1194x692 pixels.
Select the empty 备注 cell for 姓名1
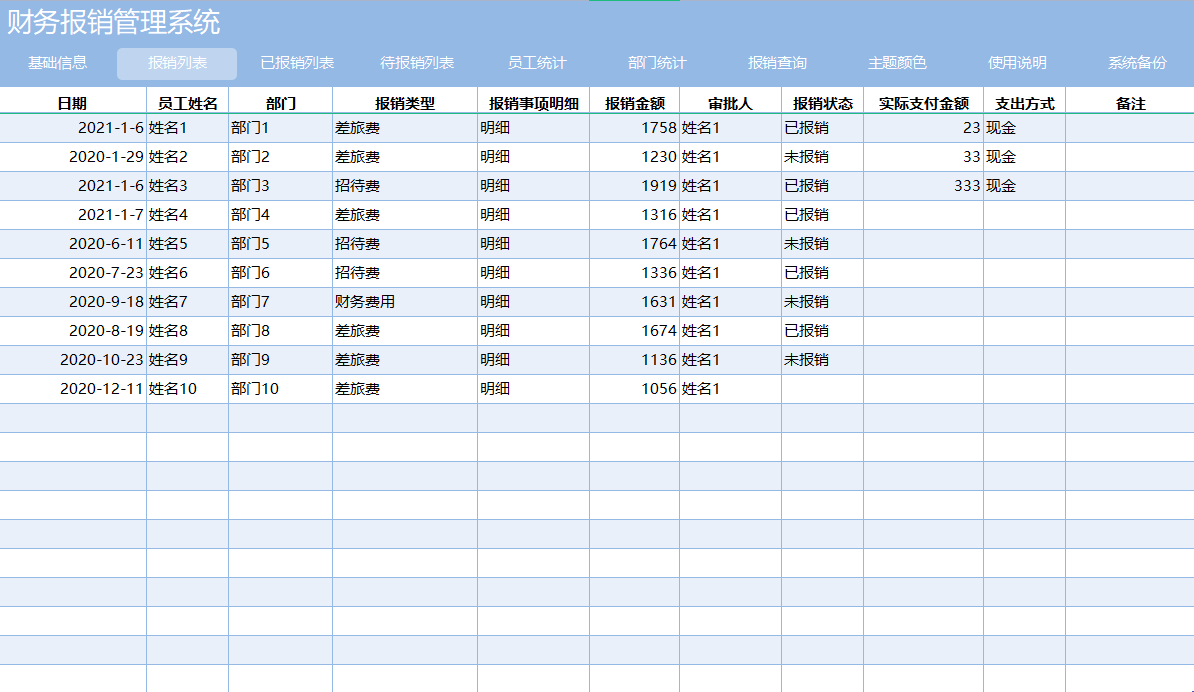pos(1130,128)
